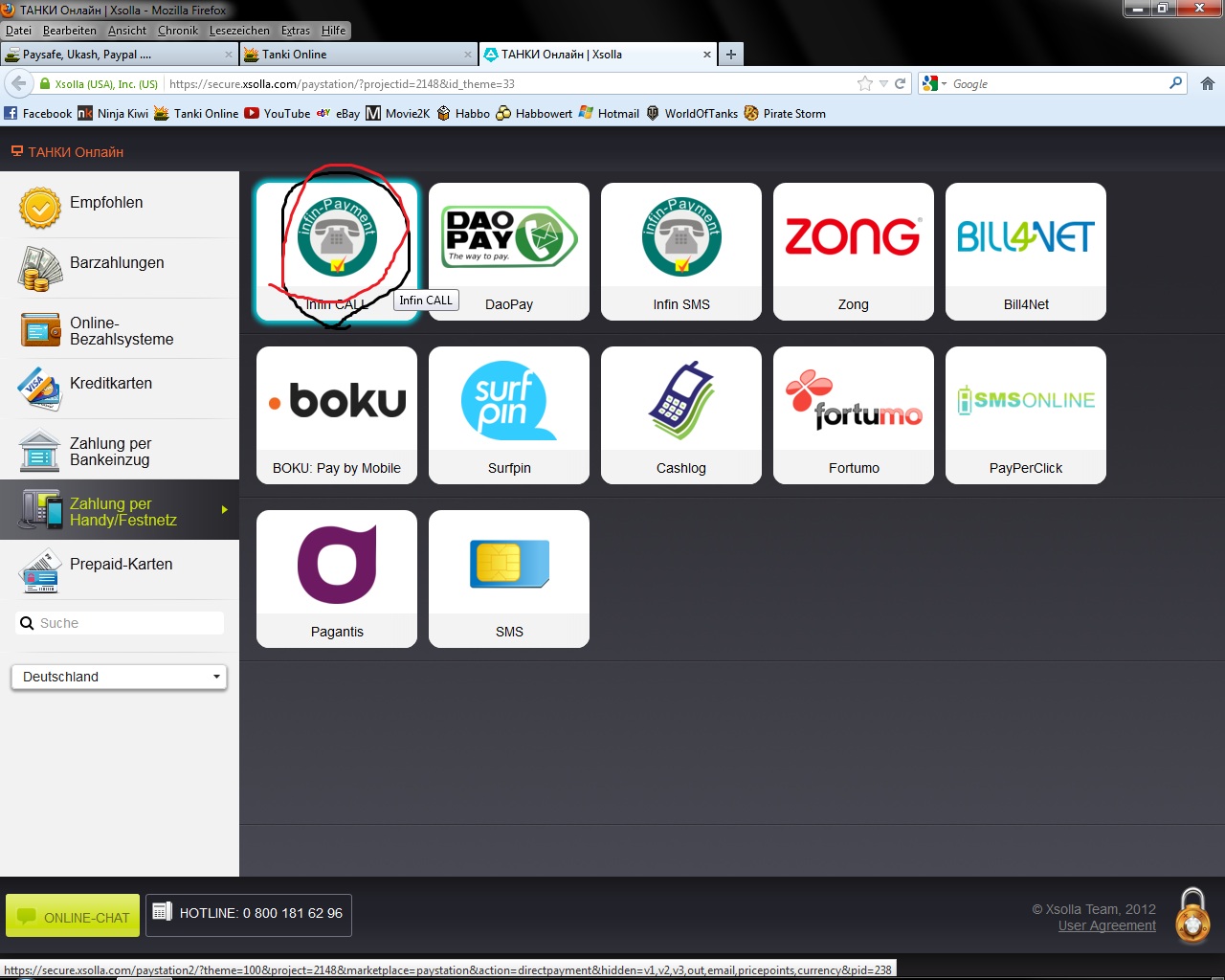Image resolution: width=1225 pixels, height=980 pixels.
Task: Select BOKU Pay by Mobile
Action: coord(336,414)
